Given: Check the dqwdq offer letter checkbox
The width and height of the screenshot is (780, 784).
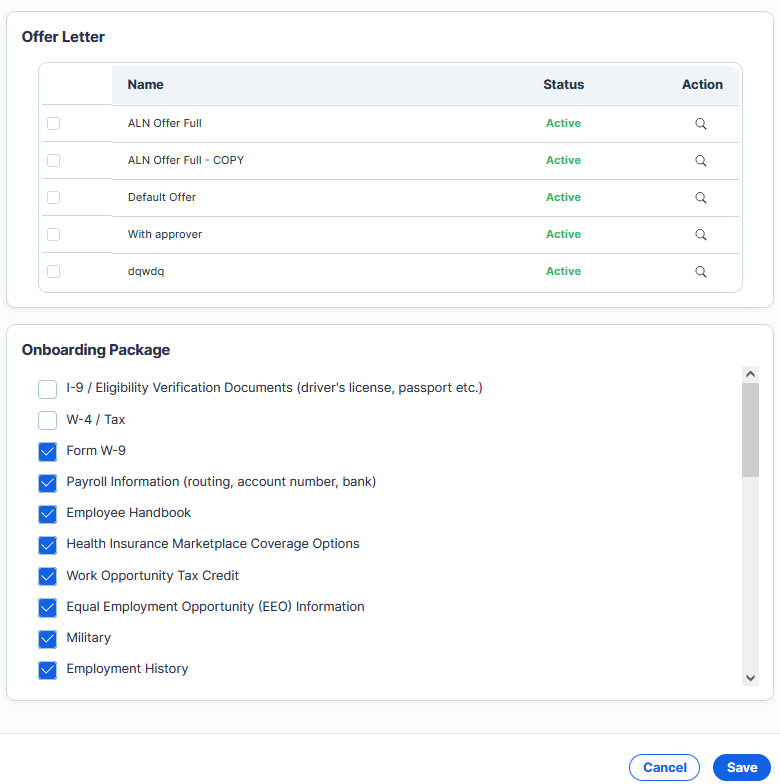Looking at the screenshot, I should tap(53, 272).
